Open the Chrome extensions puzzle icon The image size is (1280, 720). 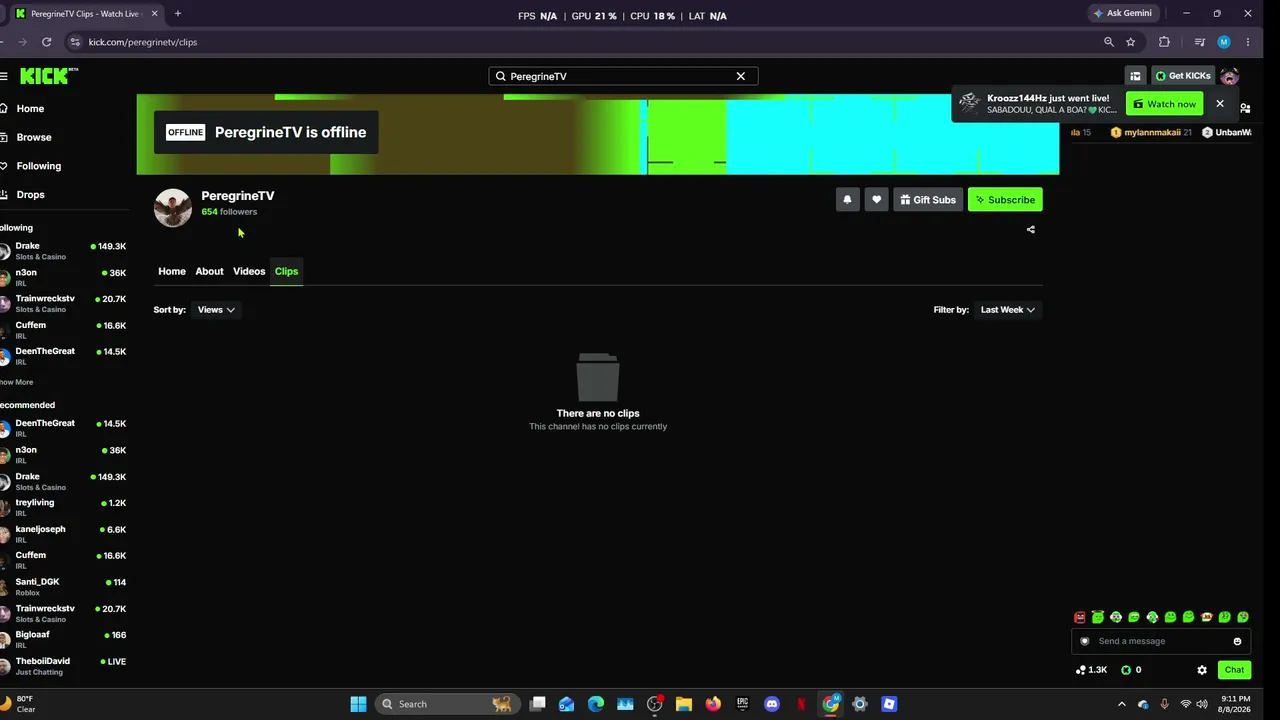[1164, 42]
